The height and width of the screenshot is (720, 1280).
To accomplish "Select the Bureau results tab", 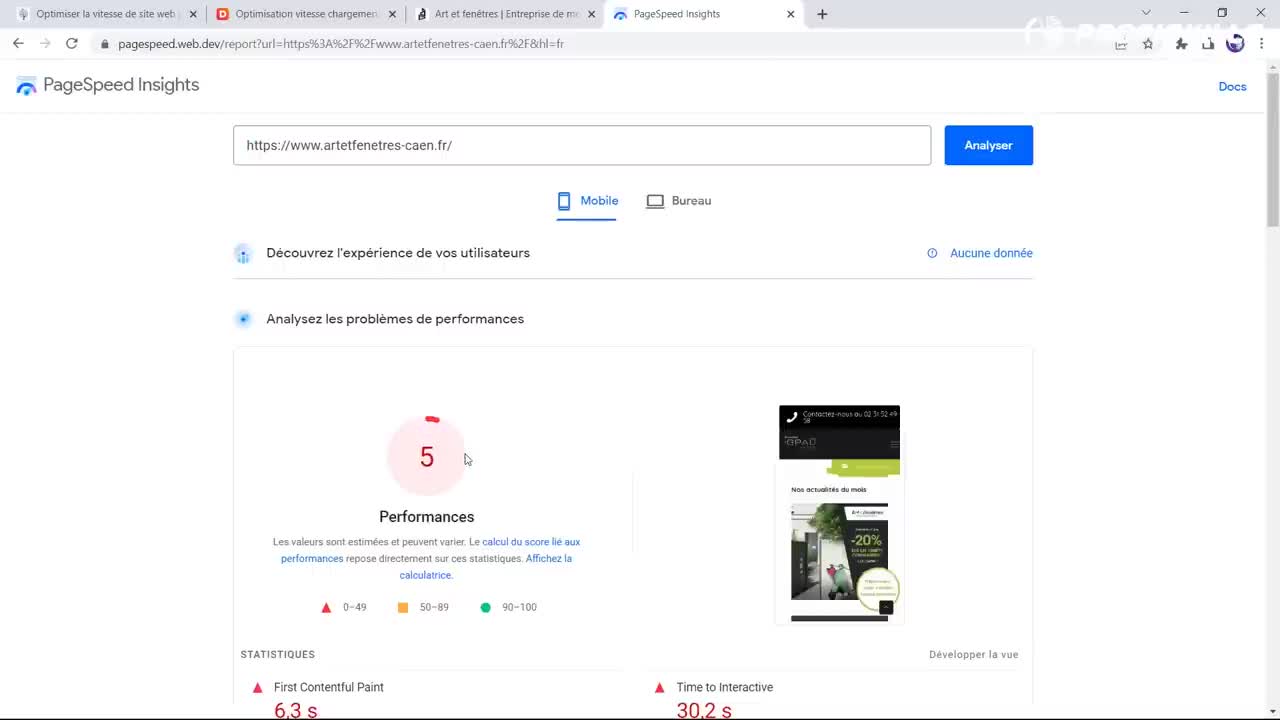I will tap(679, 201).
